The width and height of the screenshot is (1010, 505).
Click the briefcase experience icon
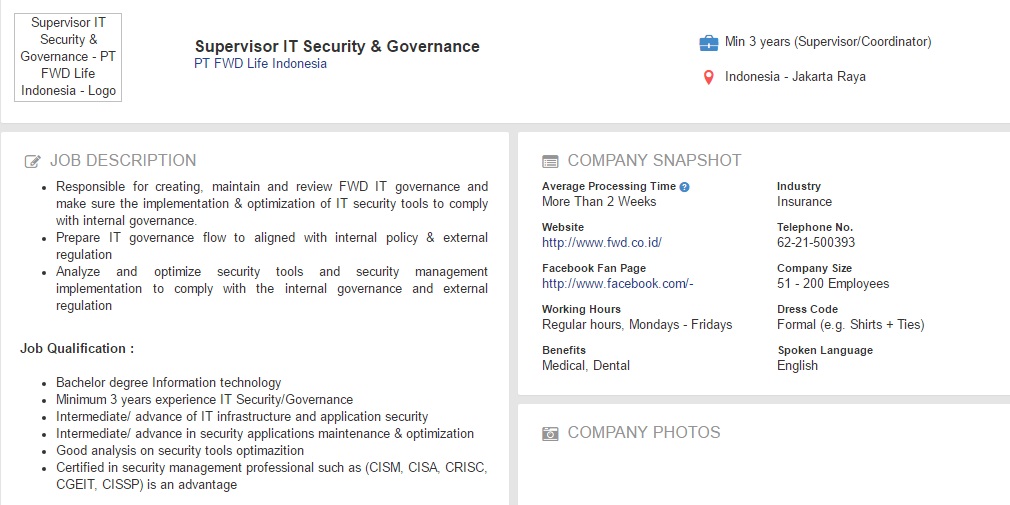pos(708,43)
